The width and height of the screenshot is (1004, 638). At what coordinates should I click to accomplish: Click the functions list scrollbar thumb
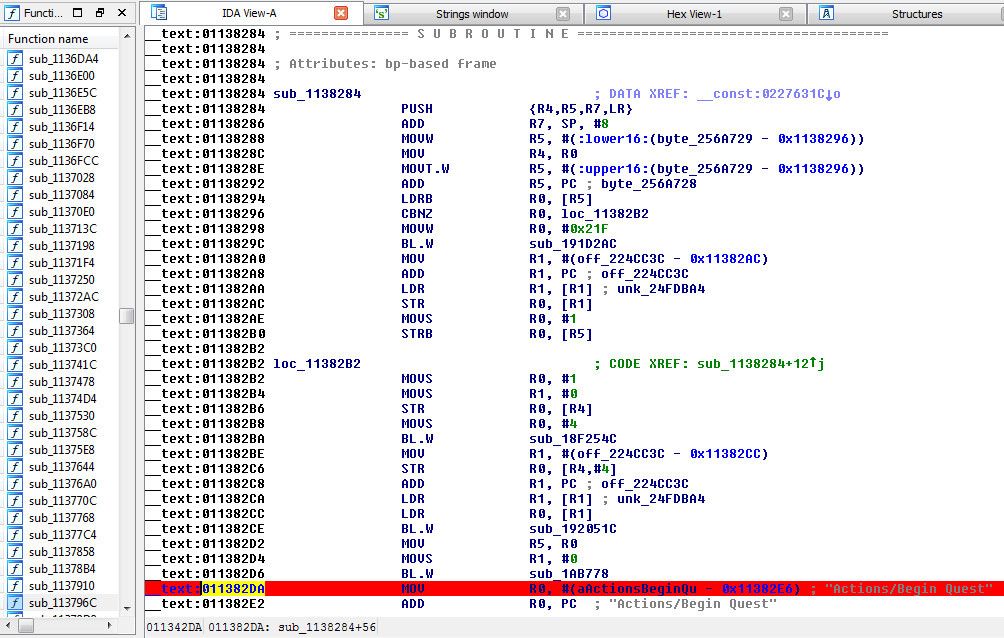126,316
